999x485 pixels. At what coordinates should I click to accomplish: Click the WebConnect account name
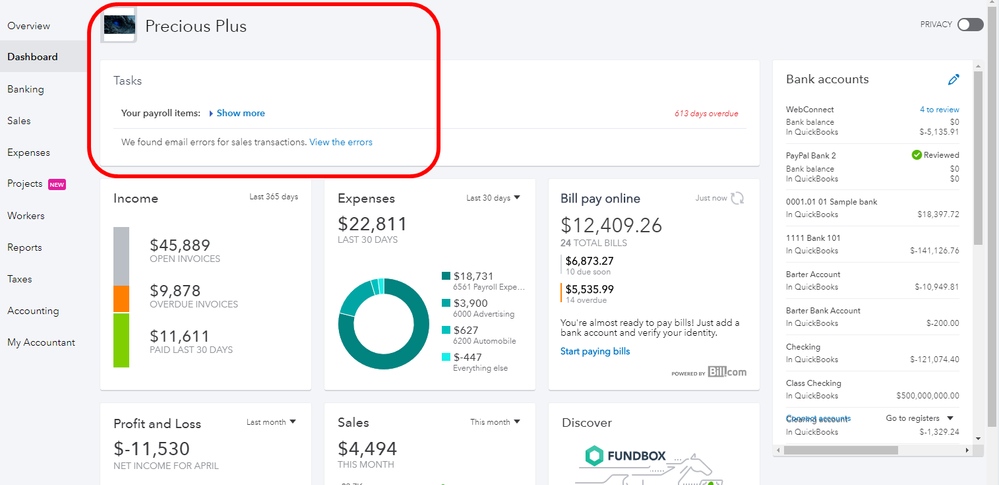coord(810,110)
